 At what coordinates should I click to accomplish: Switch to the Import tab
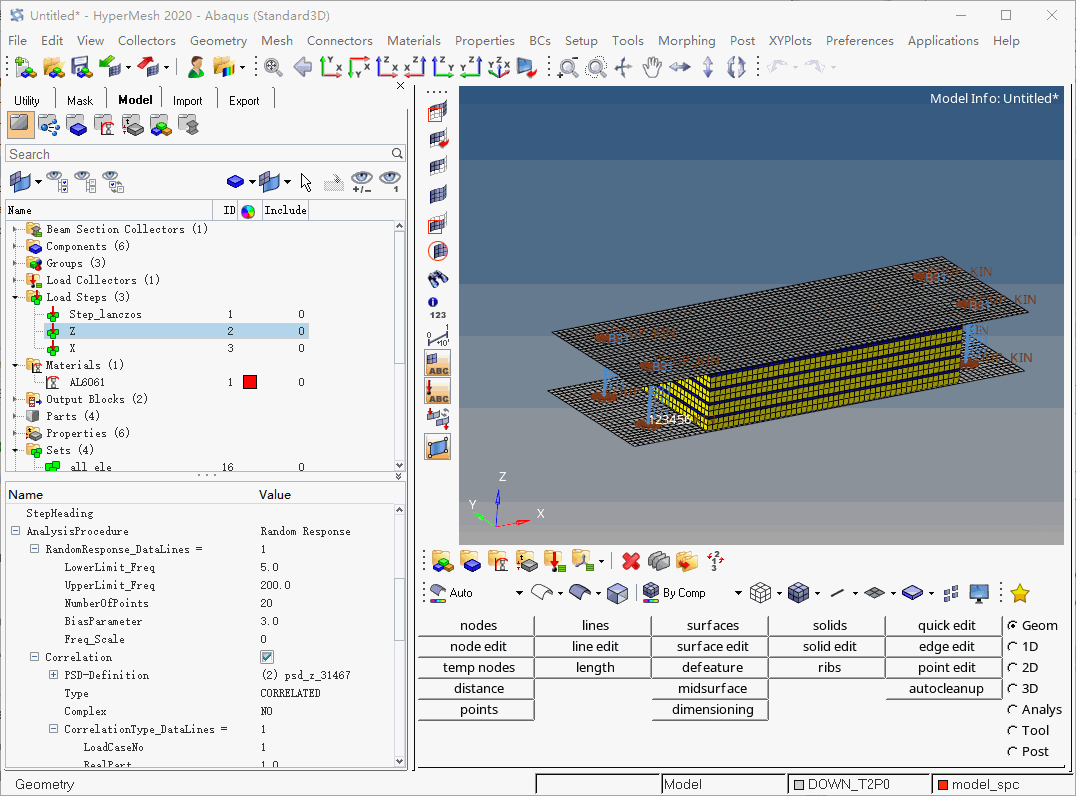[x=187, y=100]
